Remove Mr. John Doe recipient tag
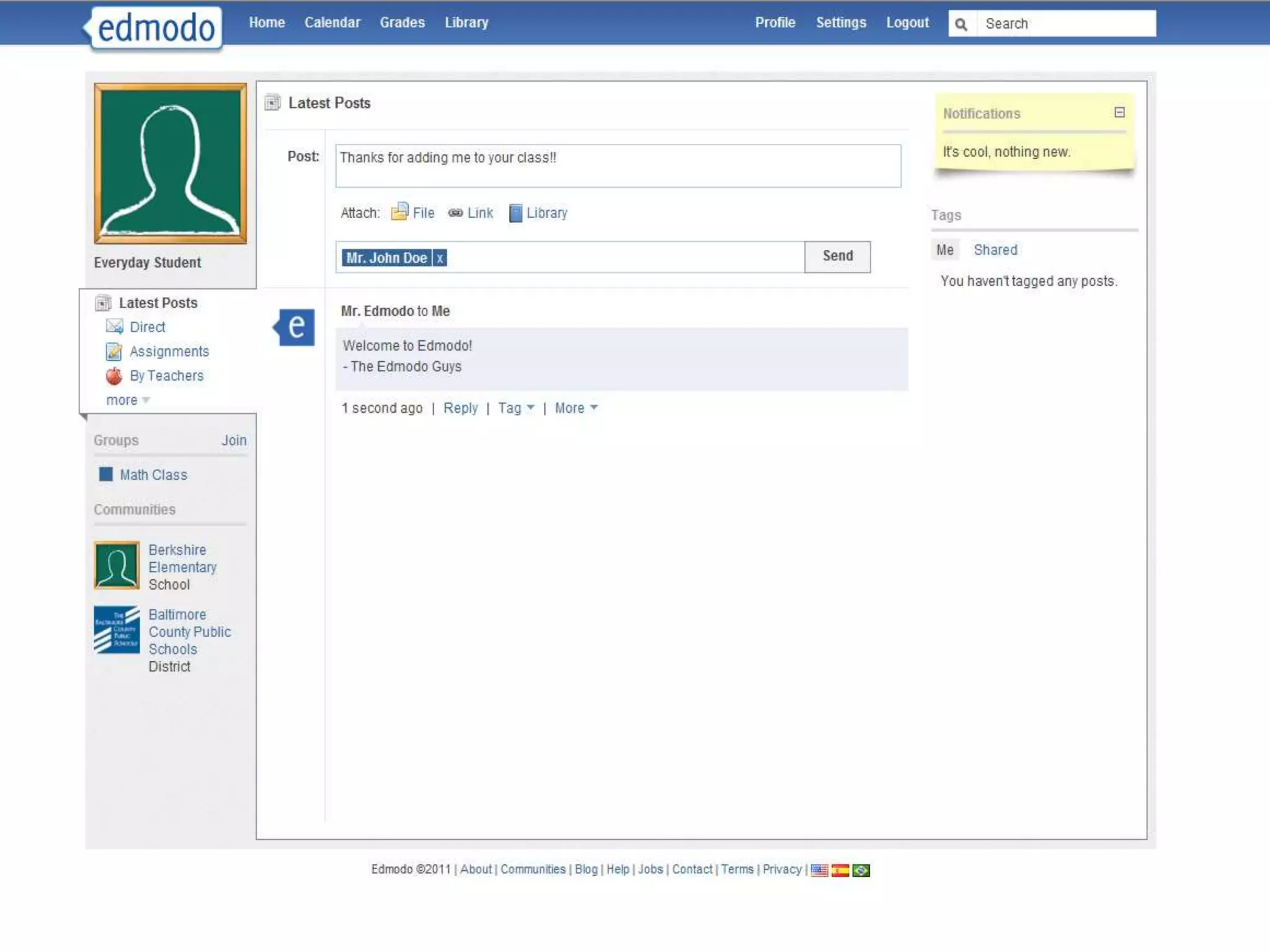The height and width of the screenshot is (952, 1270). (440, 258)
